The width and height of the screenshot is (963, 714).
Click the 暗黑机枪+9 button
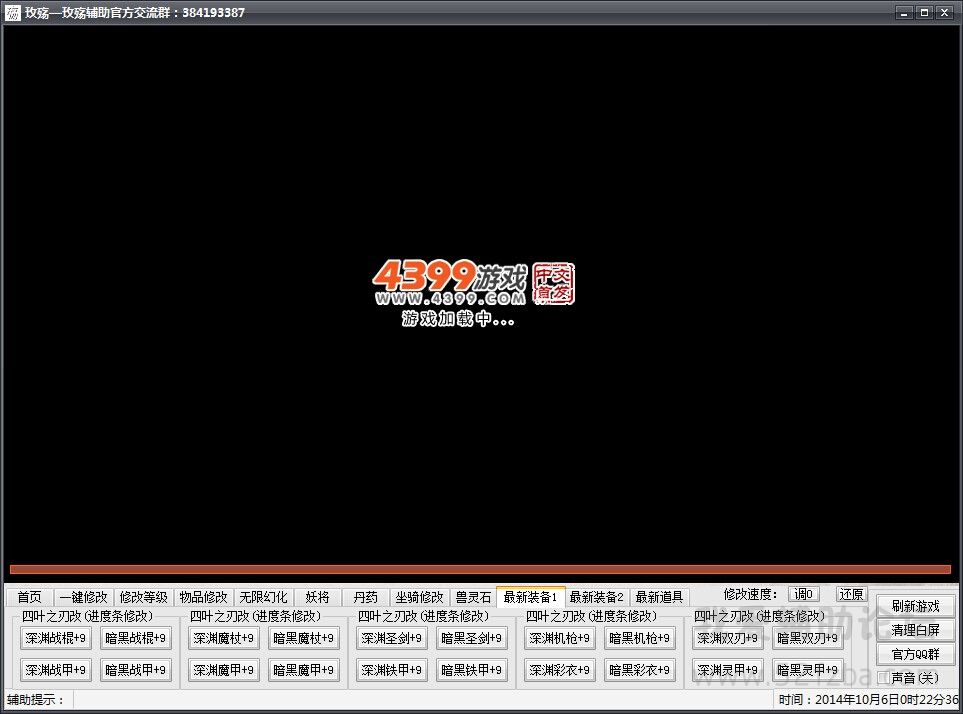point(639,638)
